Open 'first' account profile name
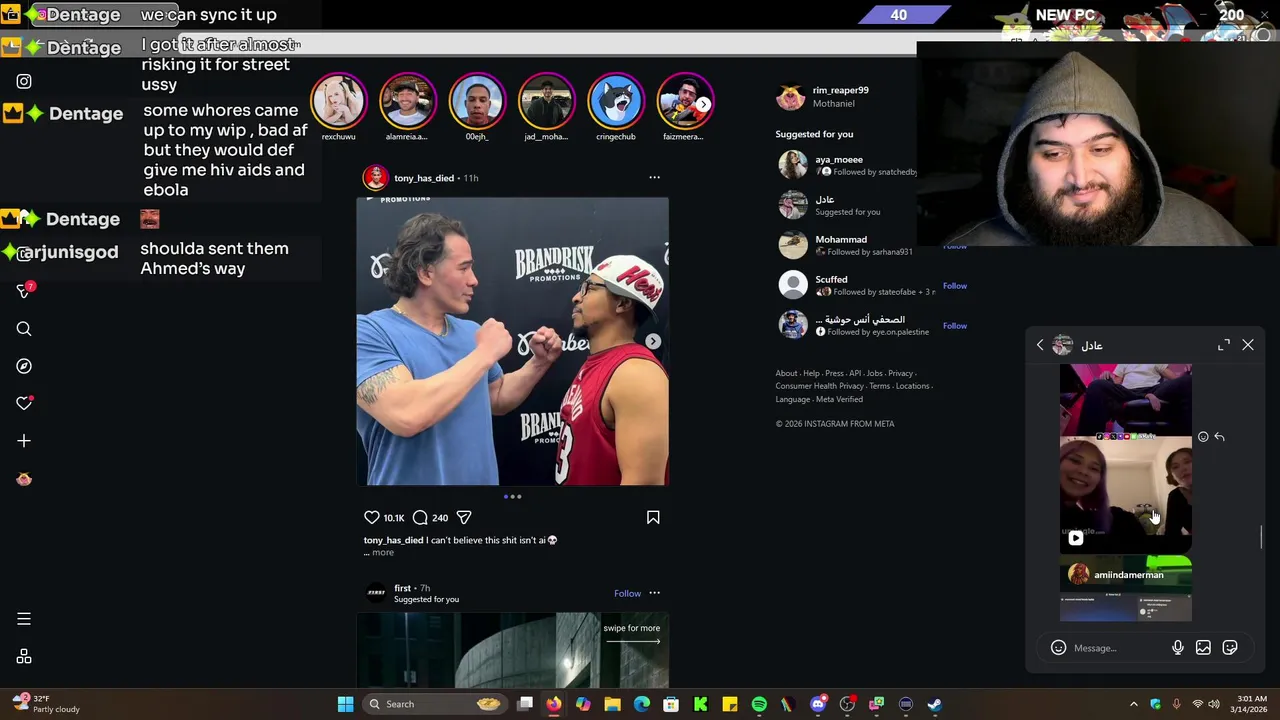This screenshot has height=720, width=1280. (402, 588)
